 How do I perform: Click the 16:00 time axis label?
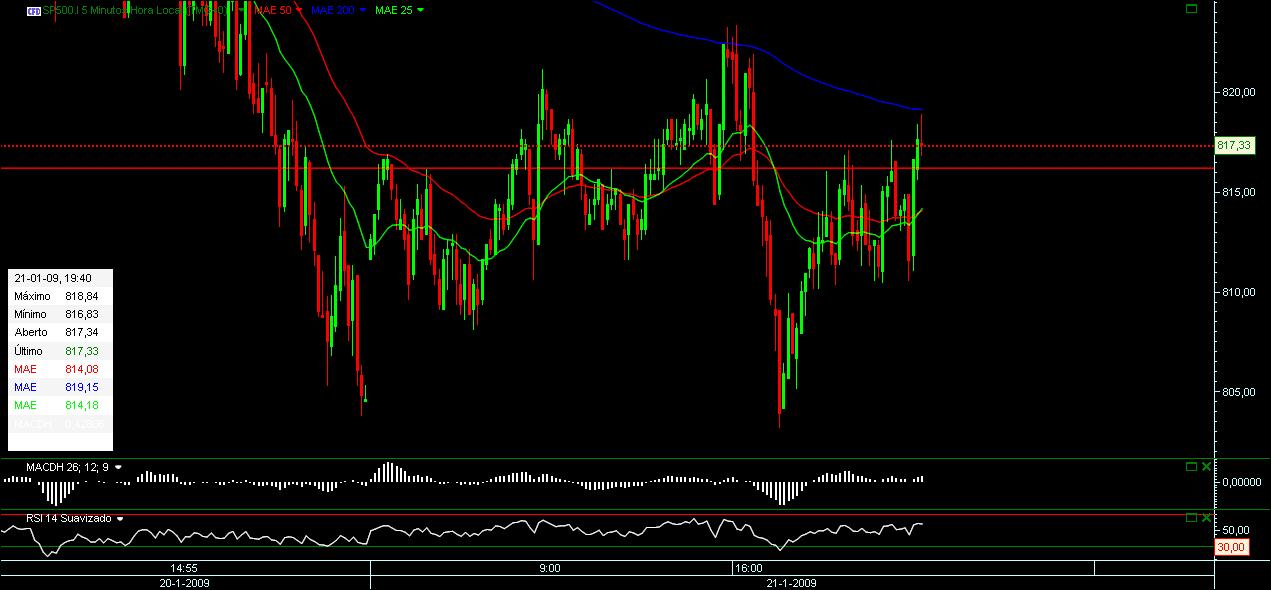pos(749,567)
